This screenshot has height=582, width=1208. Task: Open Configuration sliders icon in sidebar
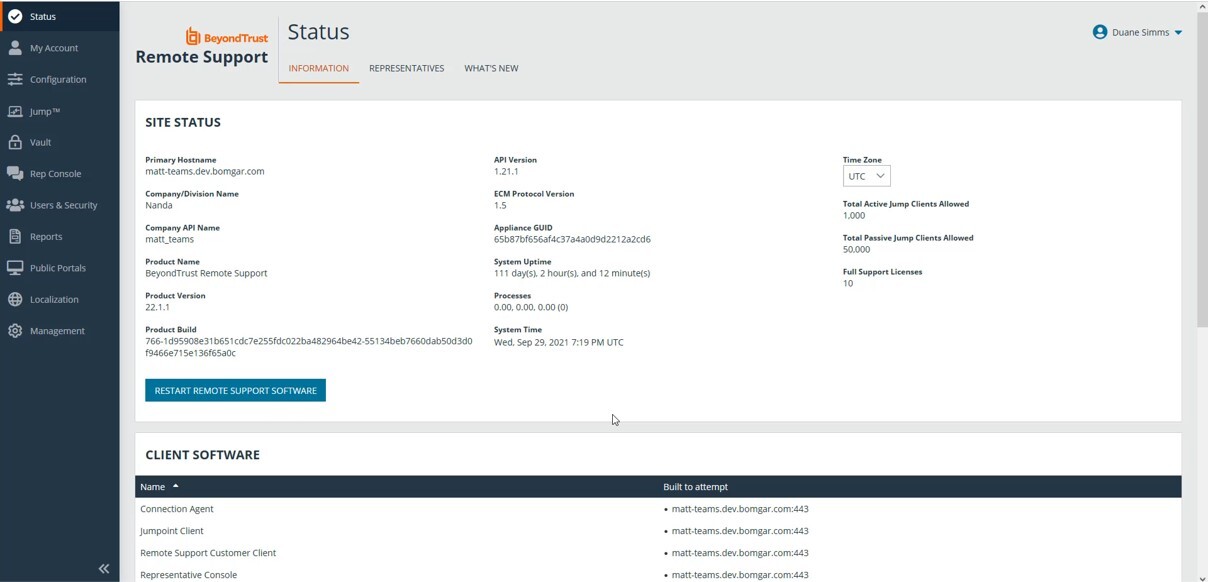(x=15, y=79)
